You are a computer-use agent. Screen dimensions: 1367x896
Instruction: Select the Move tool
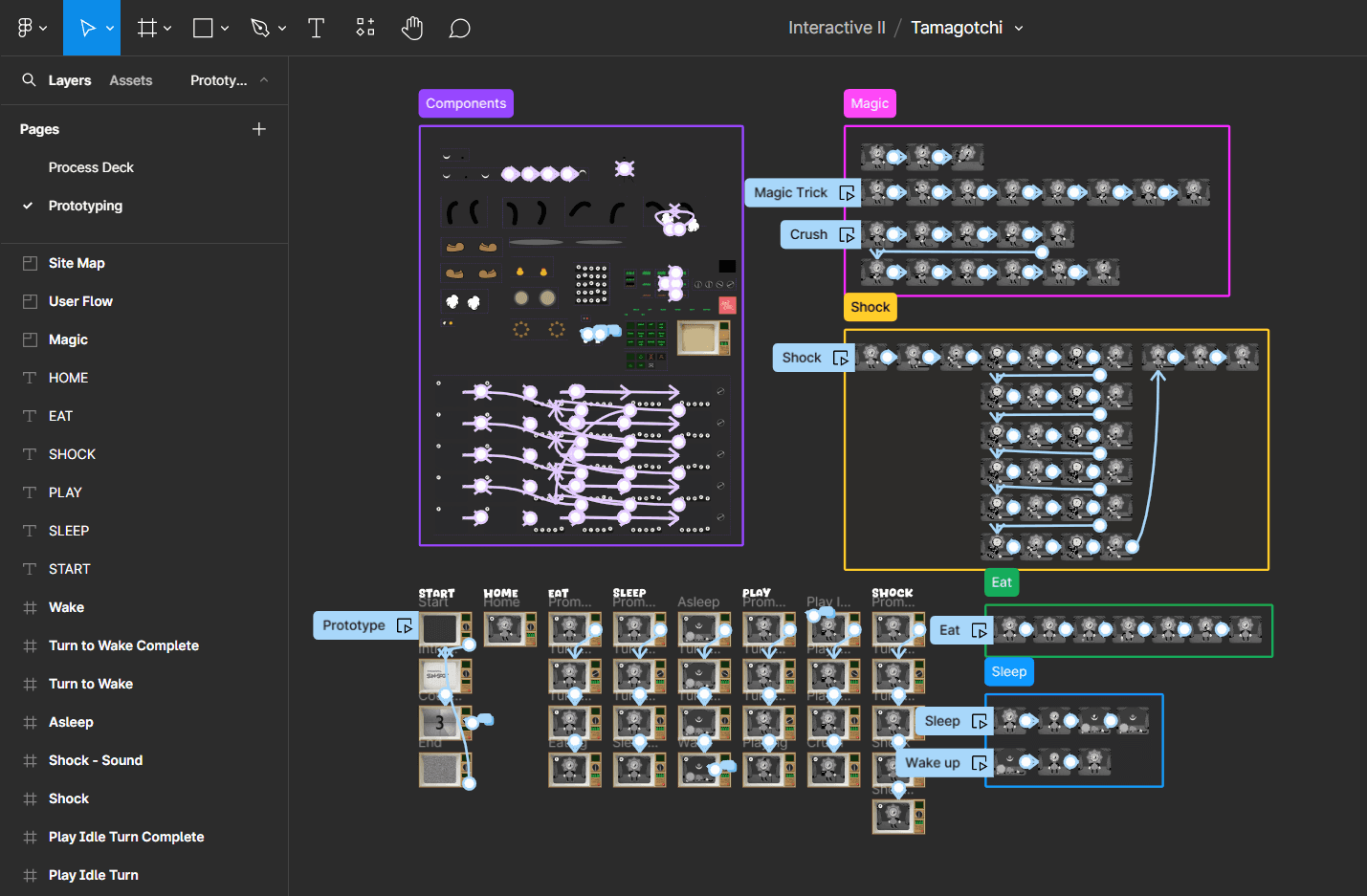(87, 28)
